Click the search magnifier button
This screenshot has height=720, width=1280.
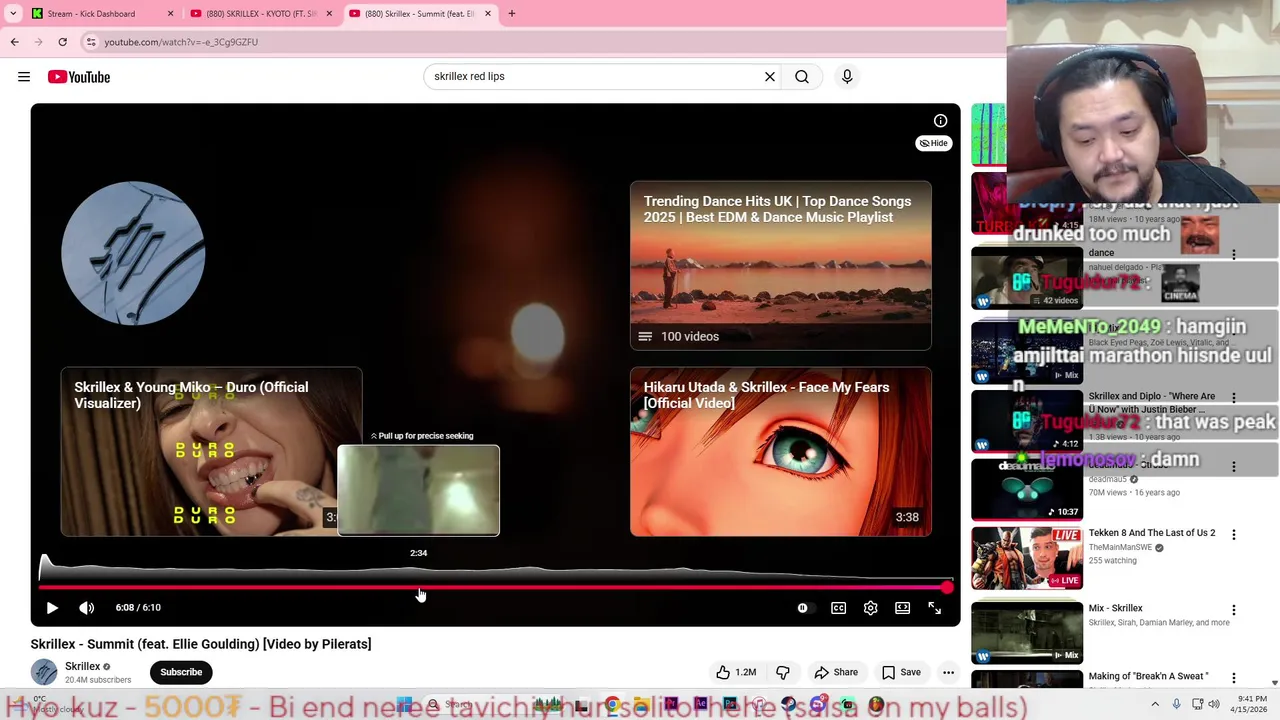click(x=802, y=76)
